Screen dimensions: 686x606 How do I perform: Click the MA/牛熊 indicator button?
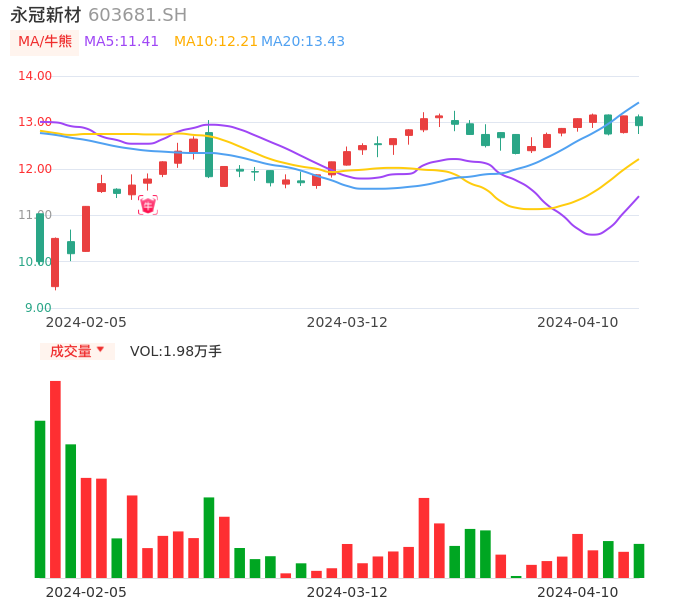pyautogui.click(x=45, y=42)
